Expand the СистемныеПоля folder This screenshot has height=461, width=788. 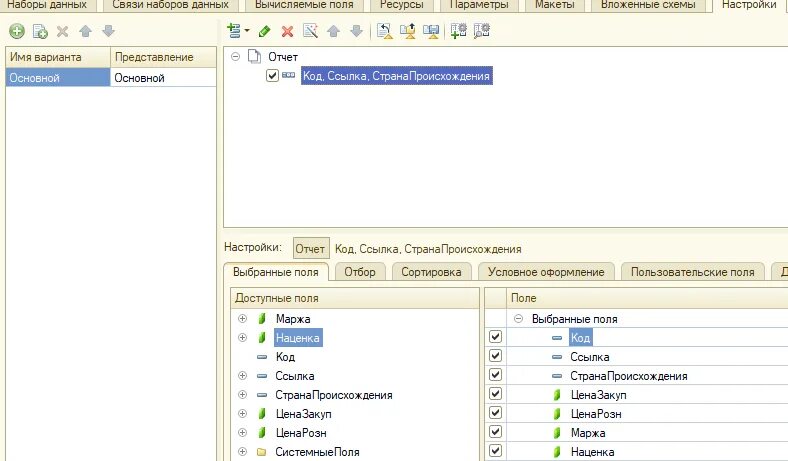(242, 451)
